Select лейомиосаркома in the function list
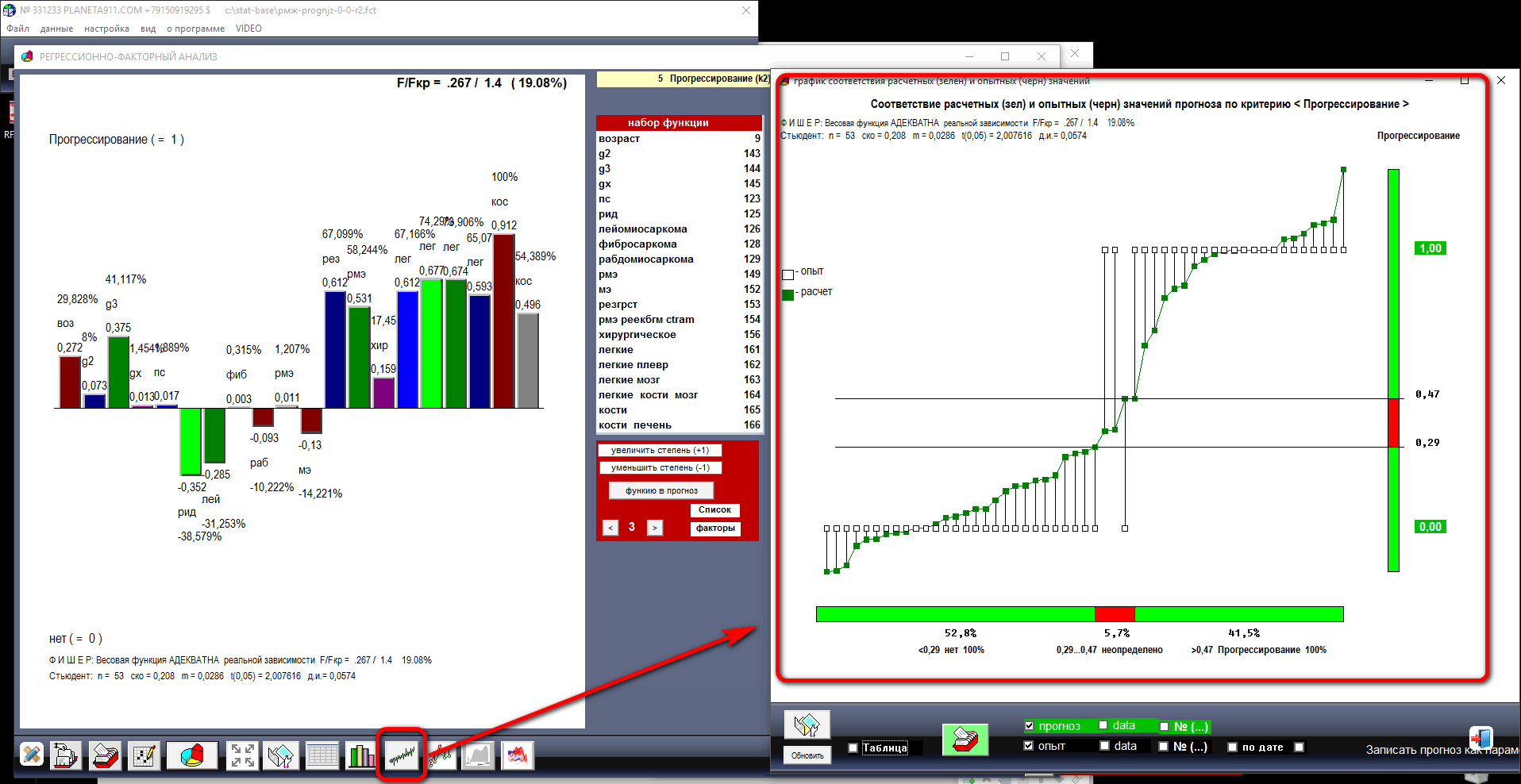The image size is (1521, 784). pyautogui.click(x=643, y=229)
